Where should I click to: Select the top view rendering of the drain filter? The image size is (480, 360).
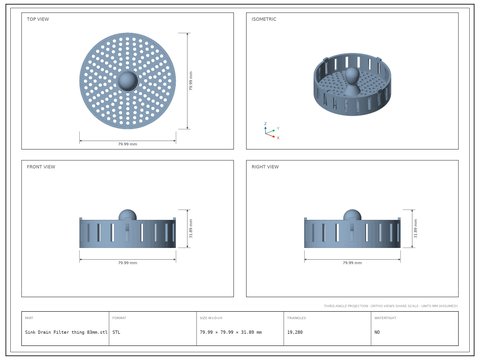tap(128, 81)
